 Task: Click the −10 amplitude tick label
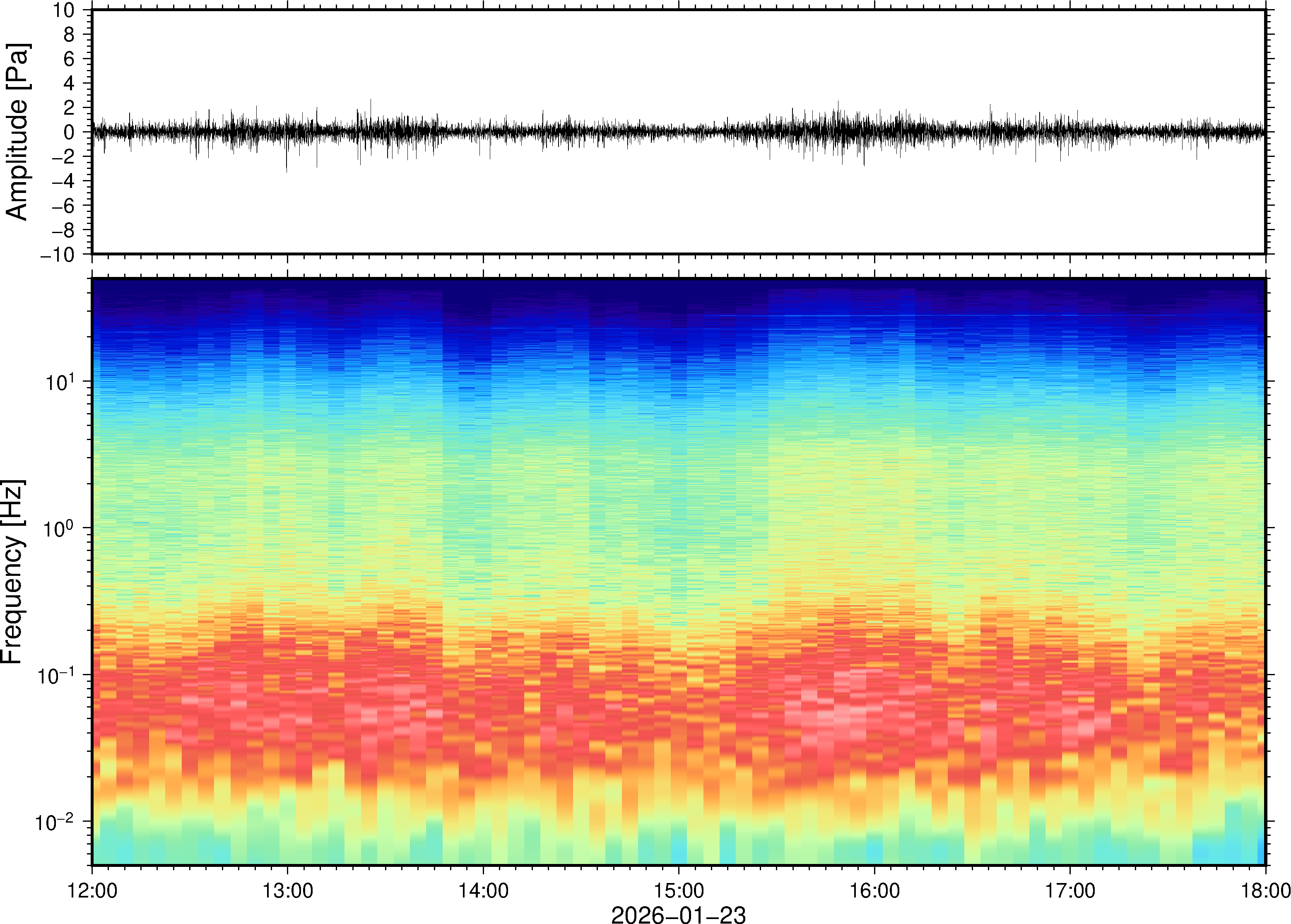coord(57,254)
